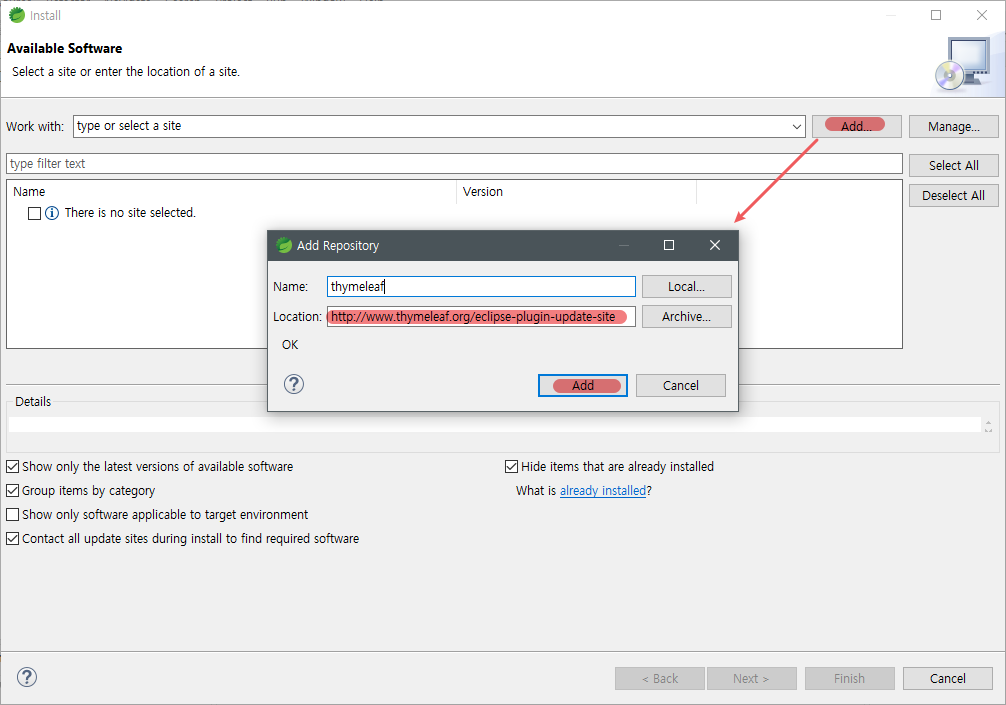Uncheck Group items by category
This screenshot has width=1006, height=705.
(x=12, y=491)
